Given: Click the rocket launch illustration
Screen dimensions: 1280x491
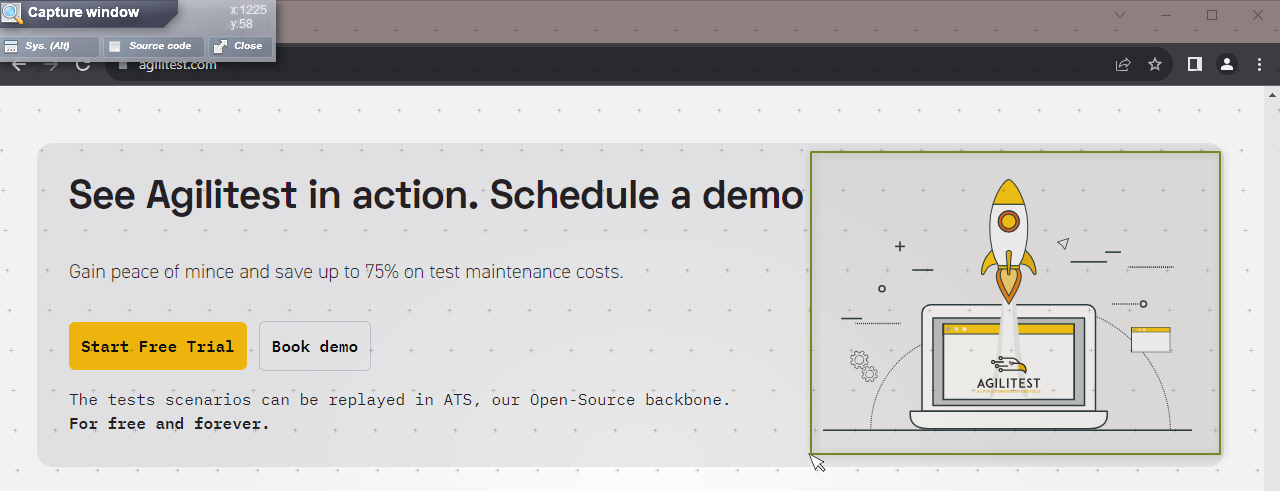Looking at the screenshot, I should coord(1015,303).
